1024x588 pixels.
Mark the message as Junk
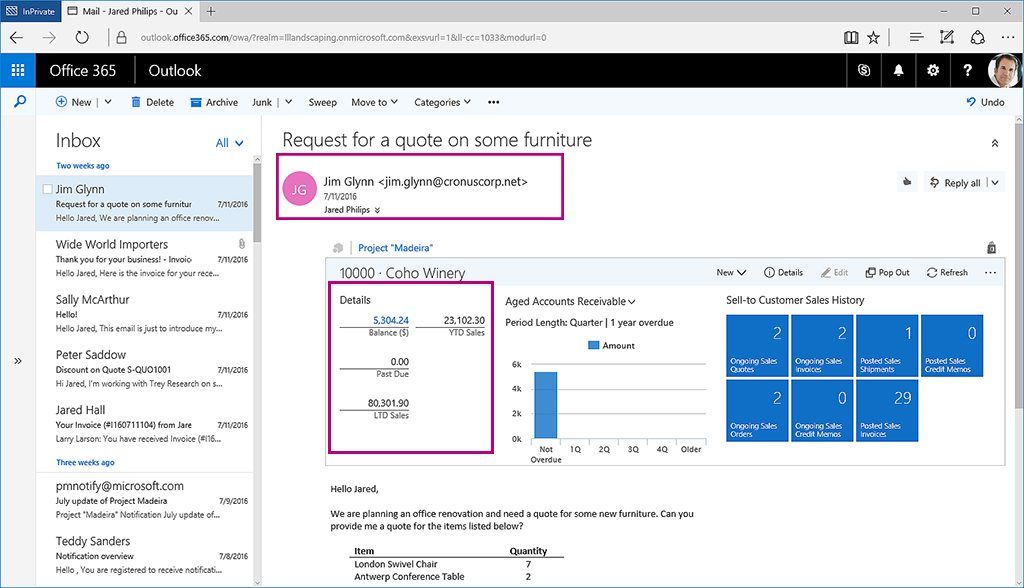coord(262,102)
